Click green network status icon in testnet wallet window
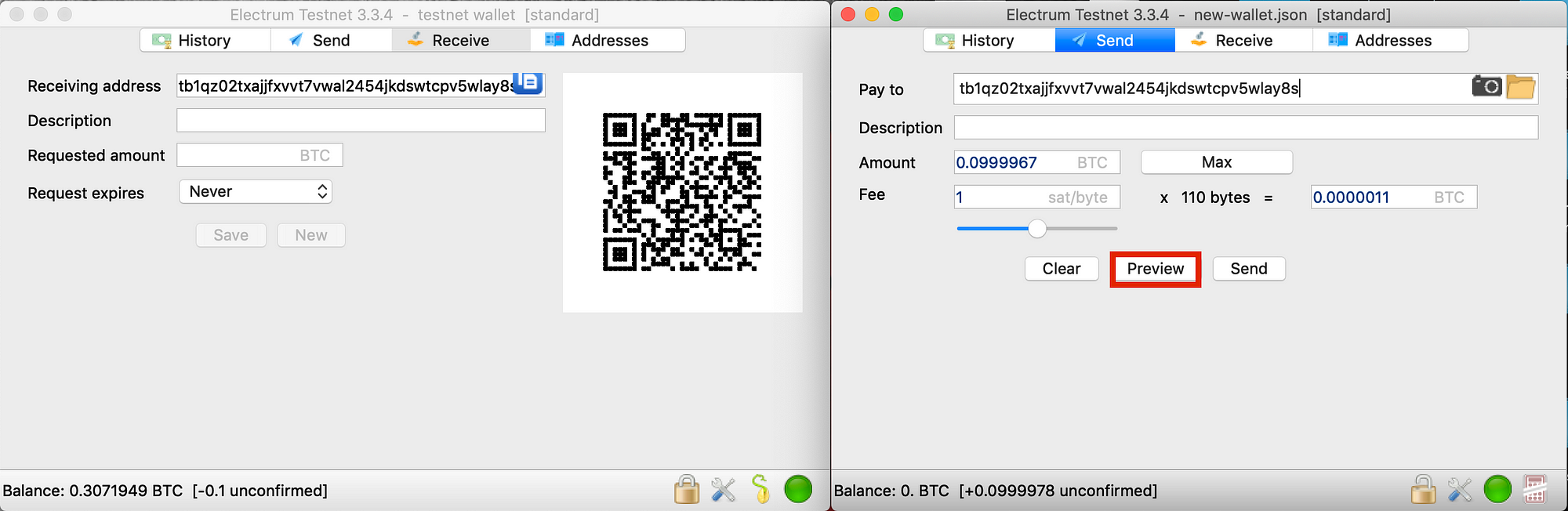Viewport: 1568px width, 511px height. 798,489
